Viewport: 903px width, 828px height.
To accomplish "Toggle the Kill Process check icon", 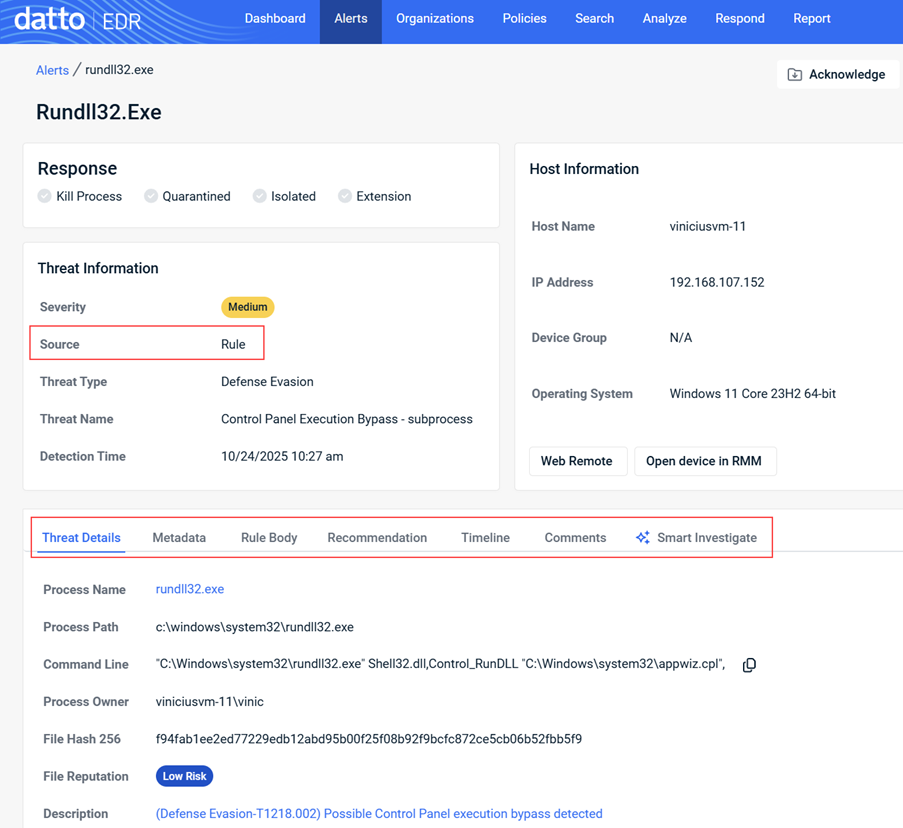I will click(x=45, y=196).
